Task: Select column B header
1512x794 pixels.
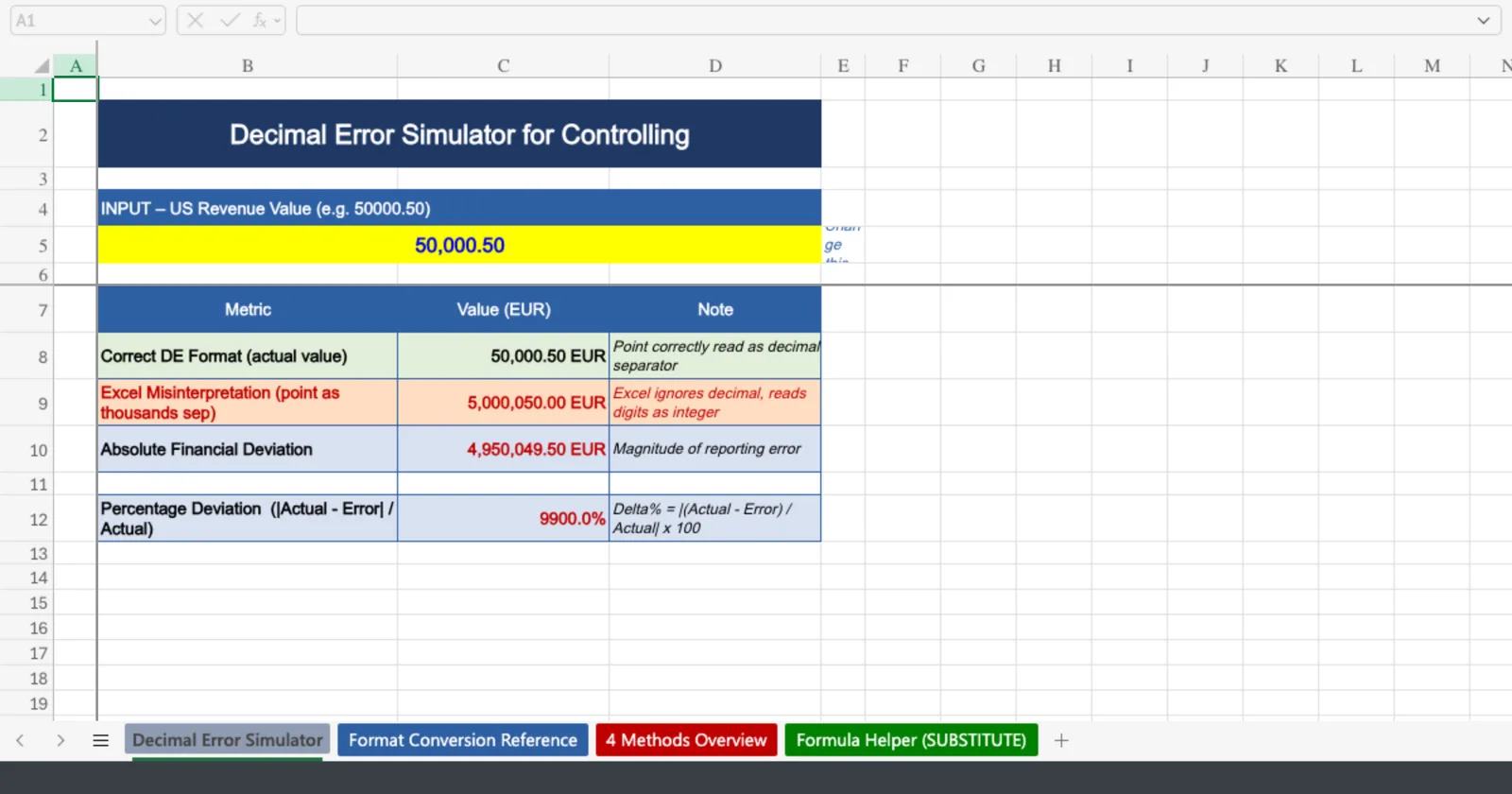Action: click(248, 65)
